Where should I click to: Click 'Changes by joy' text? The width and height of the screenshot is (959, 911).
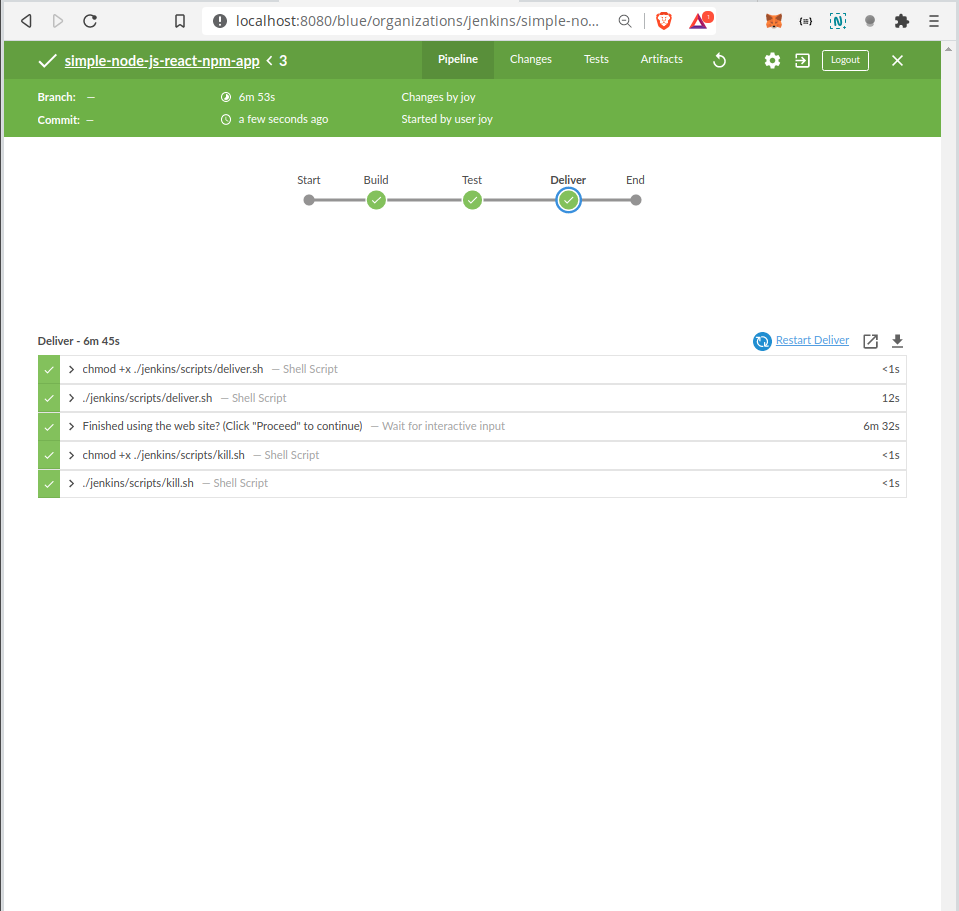point(438,97)
